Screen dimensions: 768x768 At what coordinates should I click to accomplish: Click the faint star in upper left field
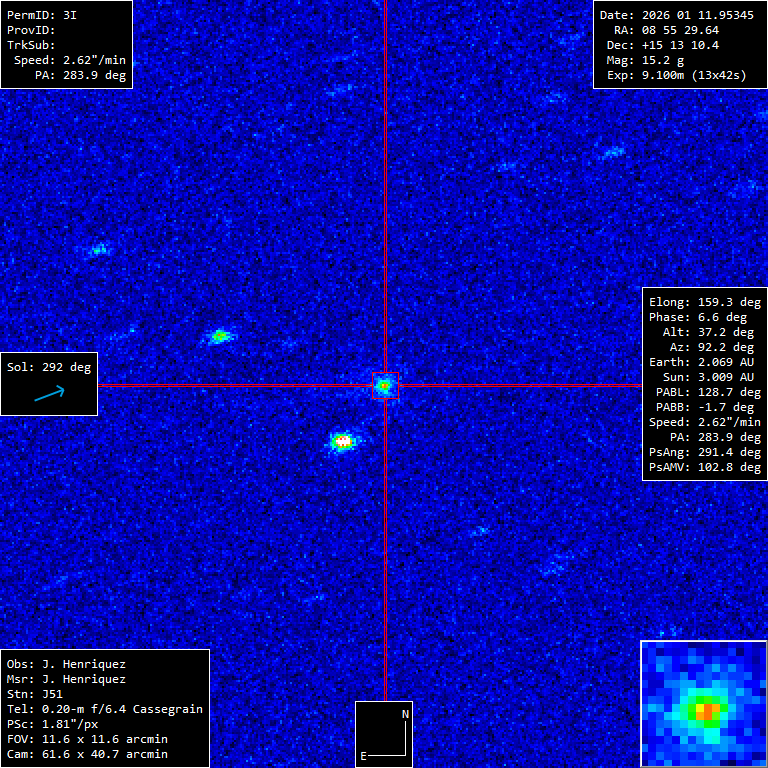(98, 249)
